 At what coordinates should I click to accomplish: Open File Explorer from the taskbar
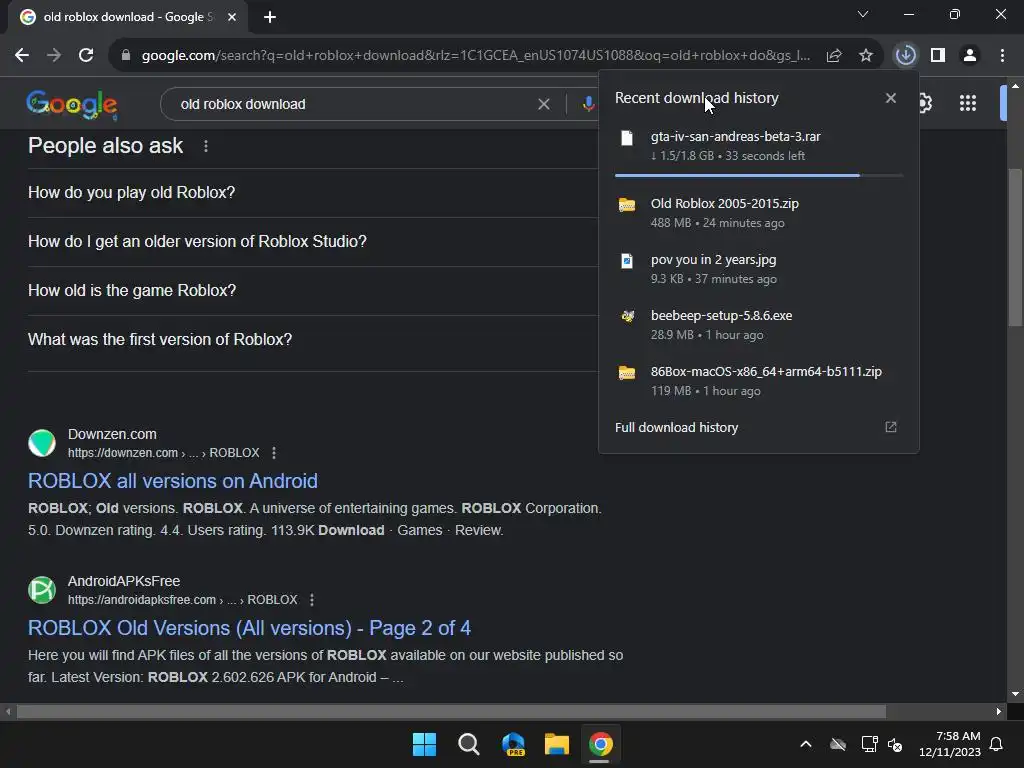coord(557,744)
